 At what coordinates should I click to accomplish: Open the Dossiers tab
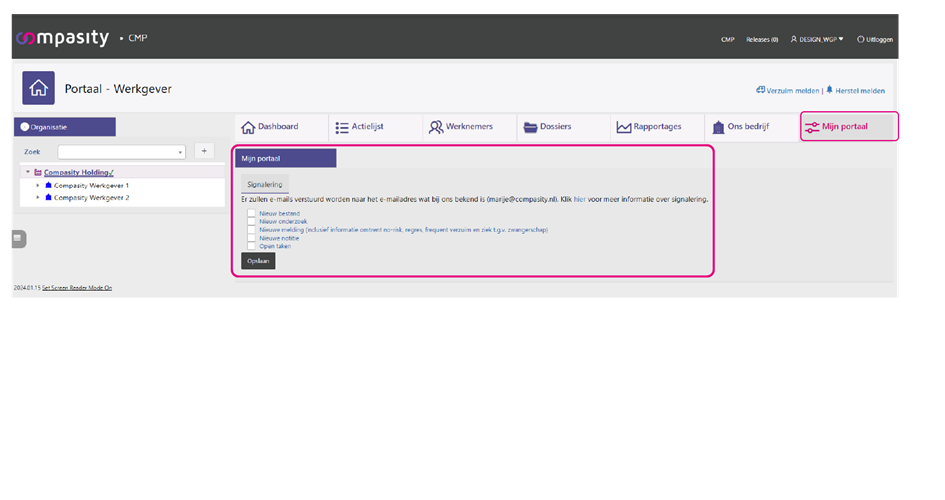(564, 127)
